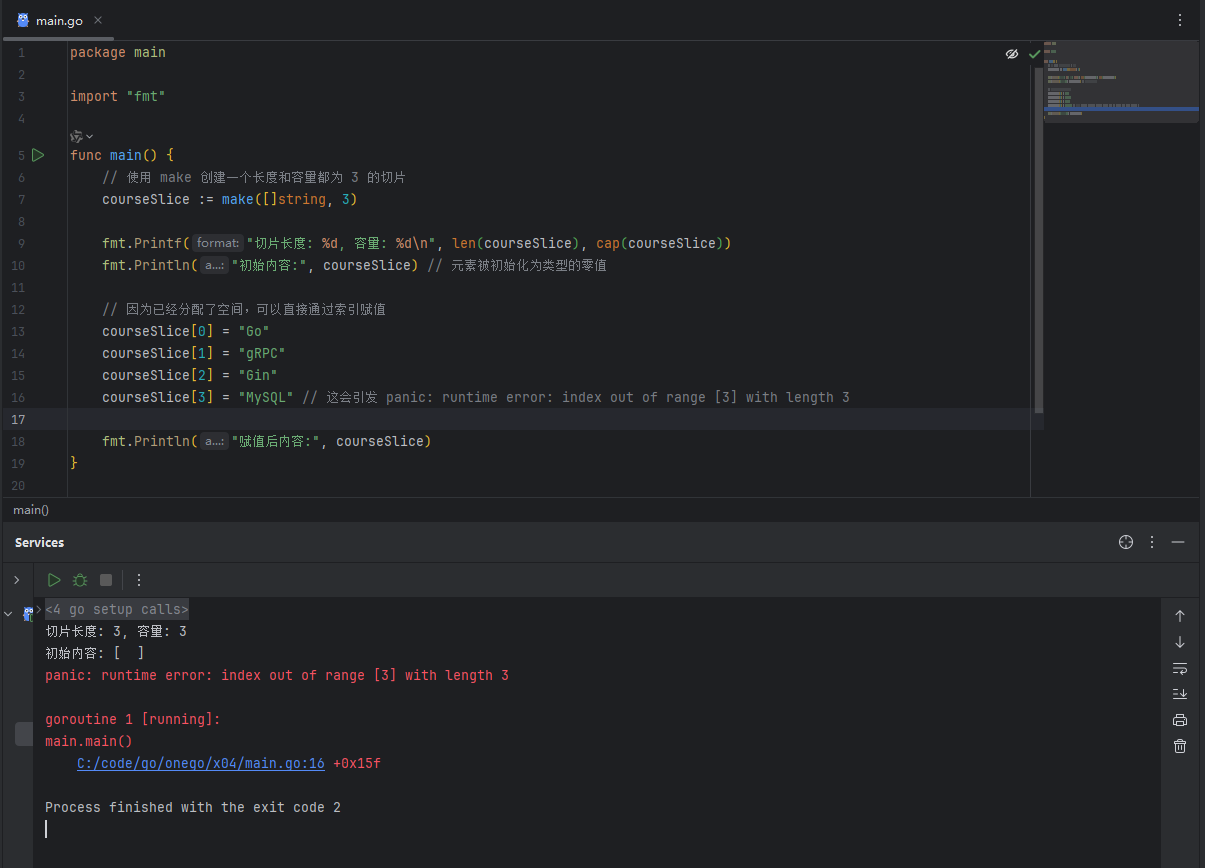Screen dimensions: 1205x868
Task: Click console Up the stack trace arrow
Action: pyautogui.click(x=1180, y=616)
